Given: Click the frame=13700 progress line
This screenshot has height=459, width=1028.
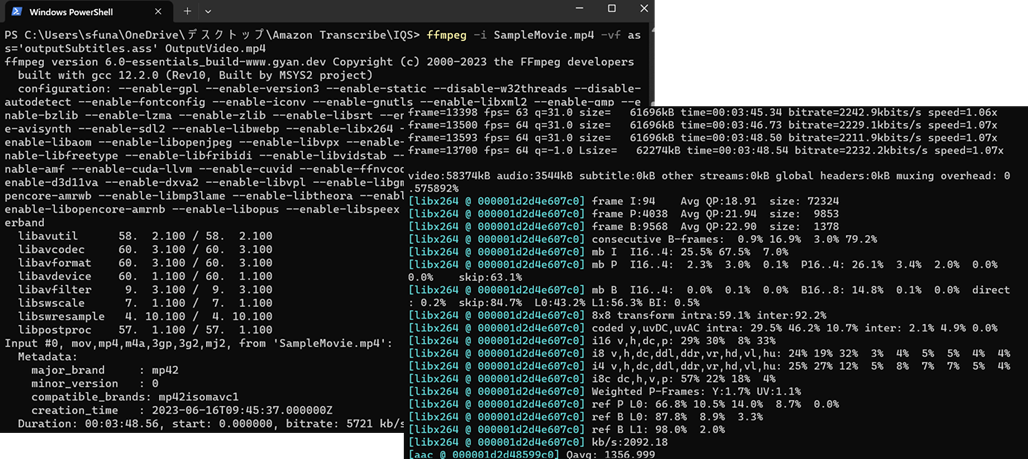Looking at the screenshot, I should [x=705, y=151].
